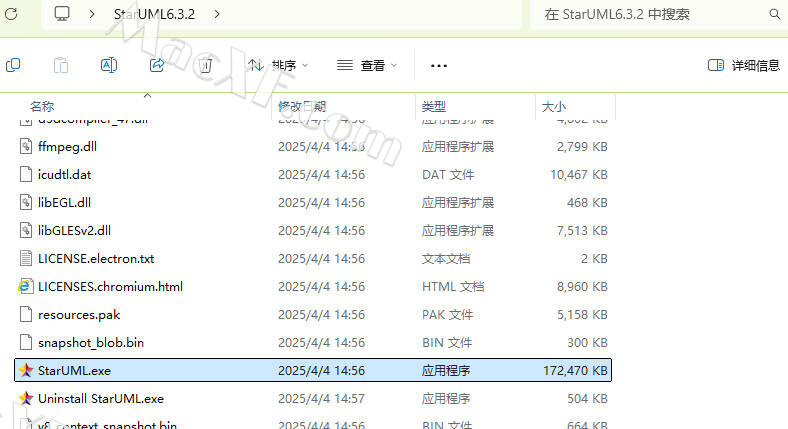Image resolution: width=788 pixels, height=429 pixels.
Task: Click the 300 KB size cell
Action: tap(587, 343)
